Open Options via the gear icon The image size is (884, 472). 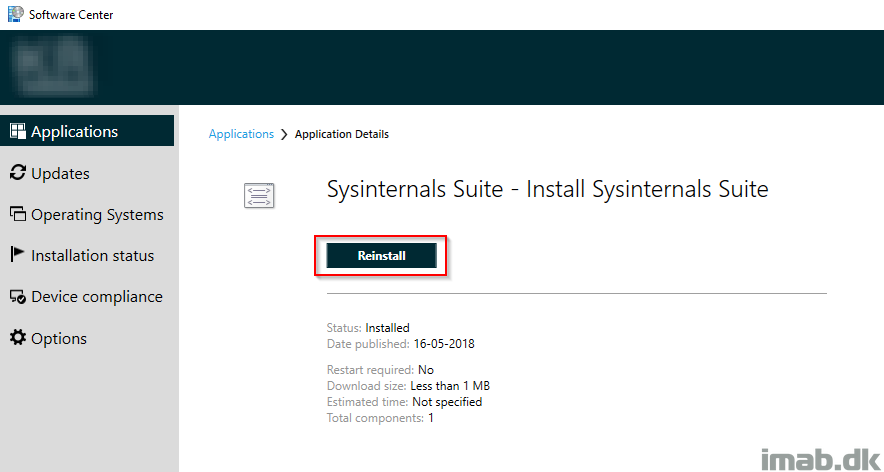(18, 338)
